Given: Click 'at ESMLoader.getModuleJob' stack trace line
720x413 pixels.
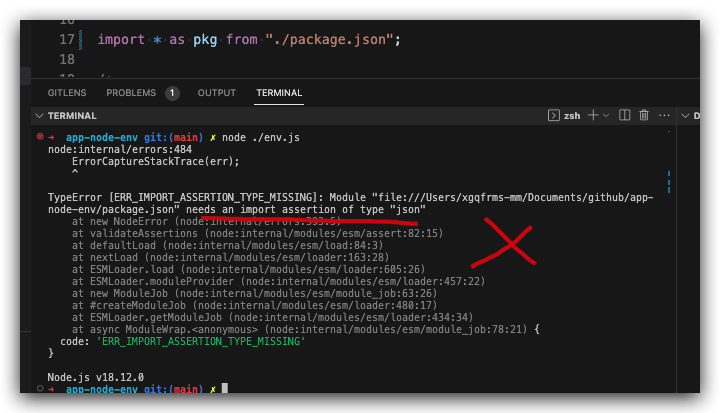Looking at the screenshot, I should (272, 317).
